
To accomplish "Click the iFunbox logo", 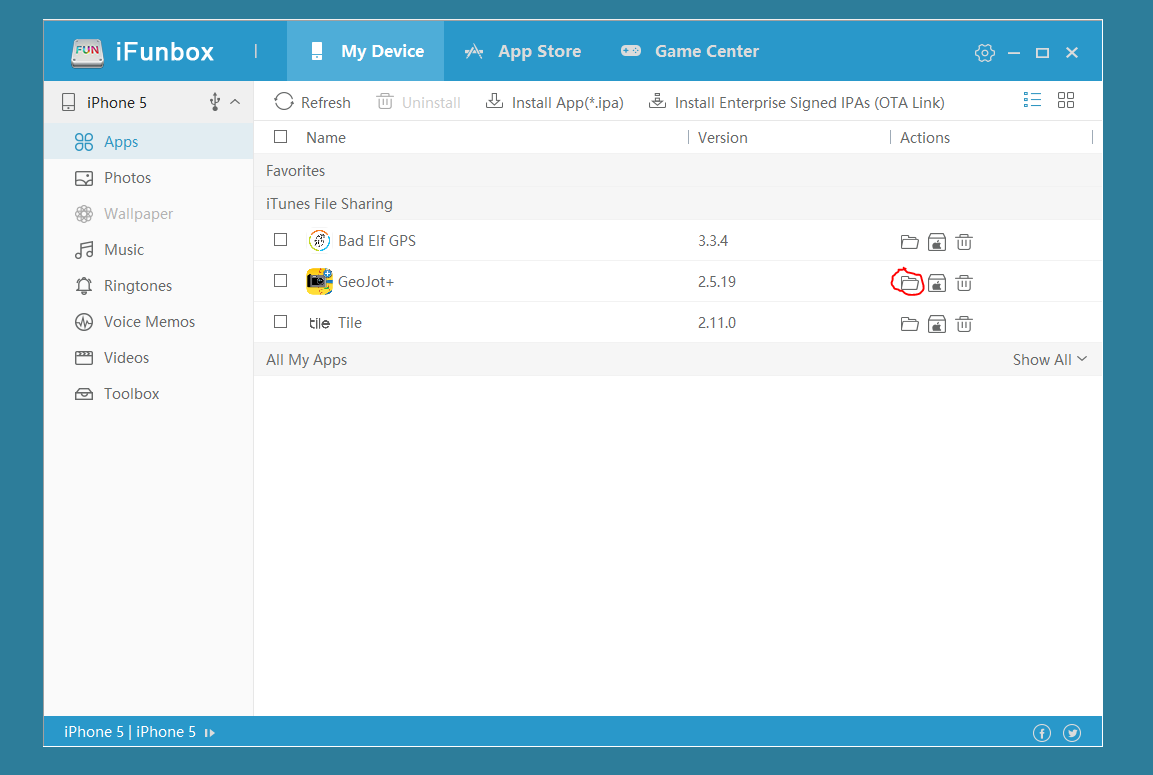I will click(x=88, y=52).
